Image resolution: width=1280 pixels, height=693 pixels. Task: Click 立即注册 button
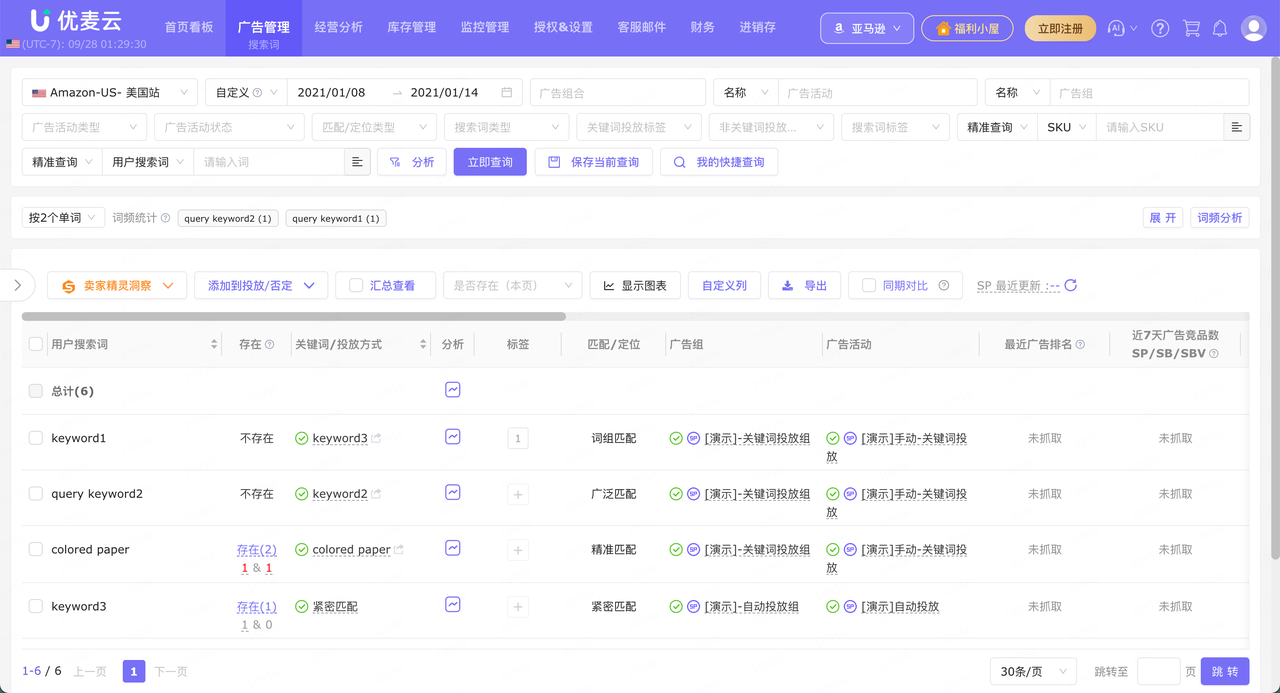(1060, 28)
